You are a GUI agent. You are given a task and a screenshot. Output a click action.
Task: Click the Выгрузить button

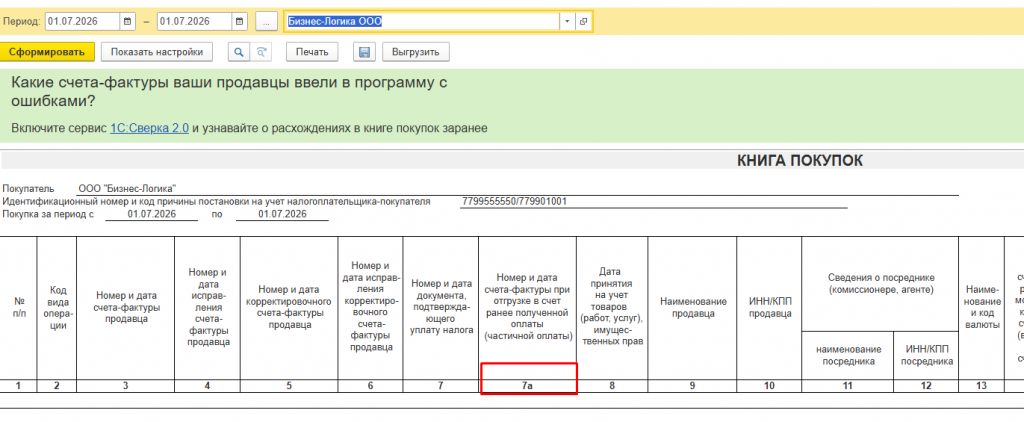415,52
